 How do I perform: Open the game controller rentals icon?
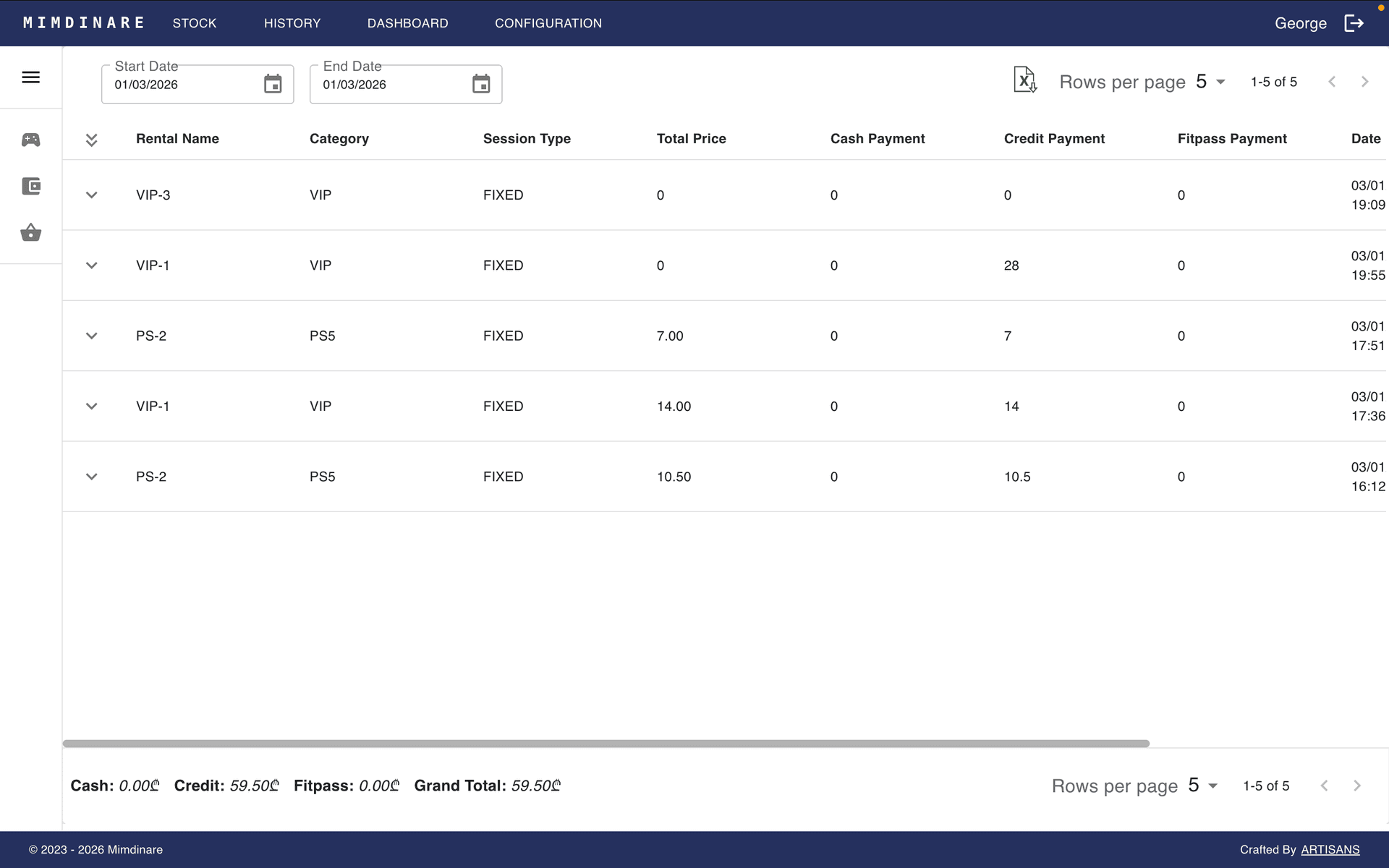coord(30,140)
